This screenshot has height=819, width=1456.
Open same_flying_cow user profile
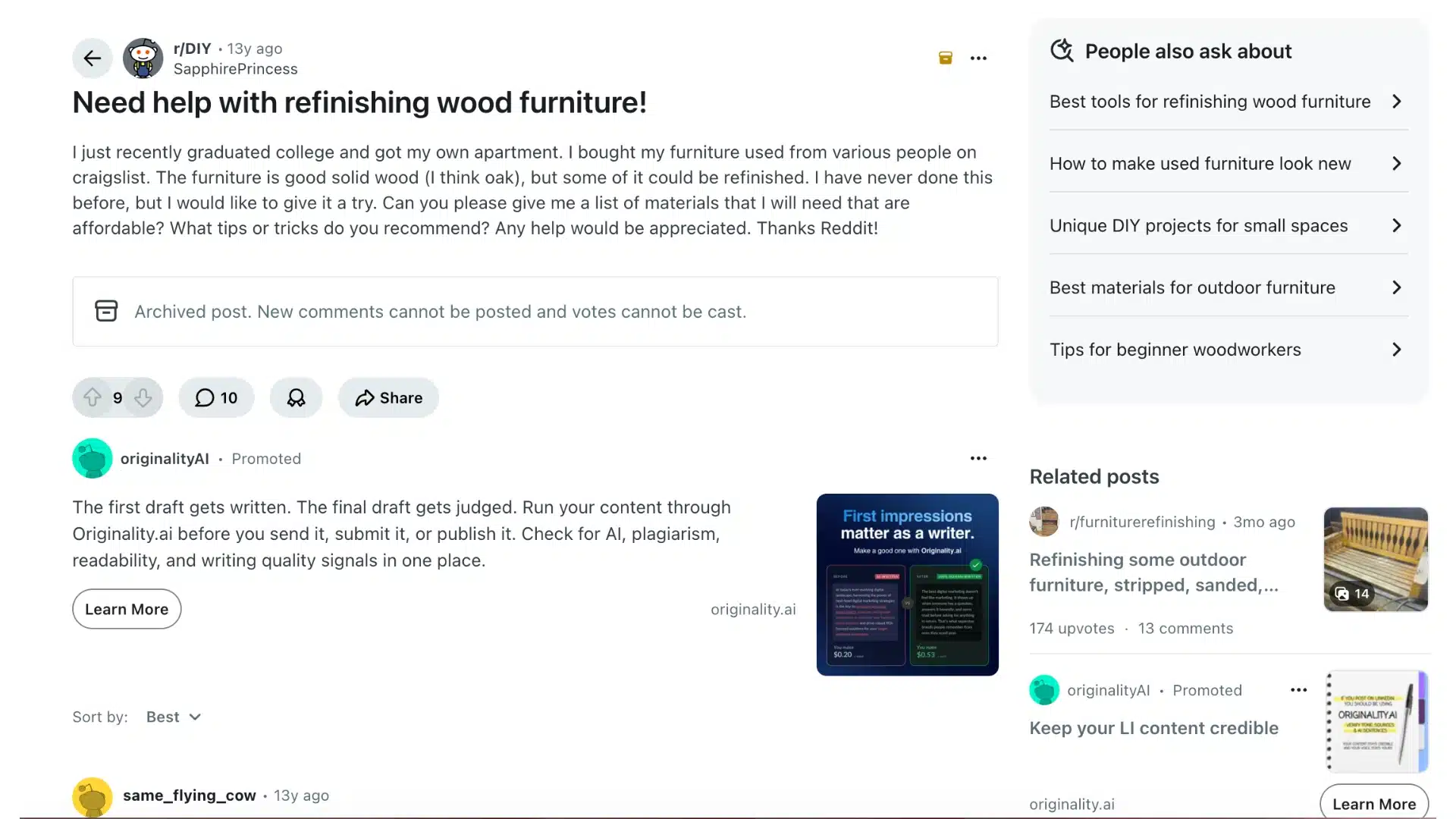pos(190,795)
